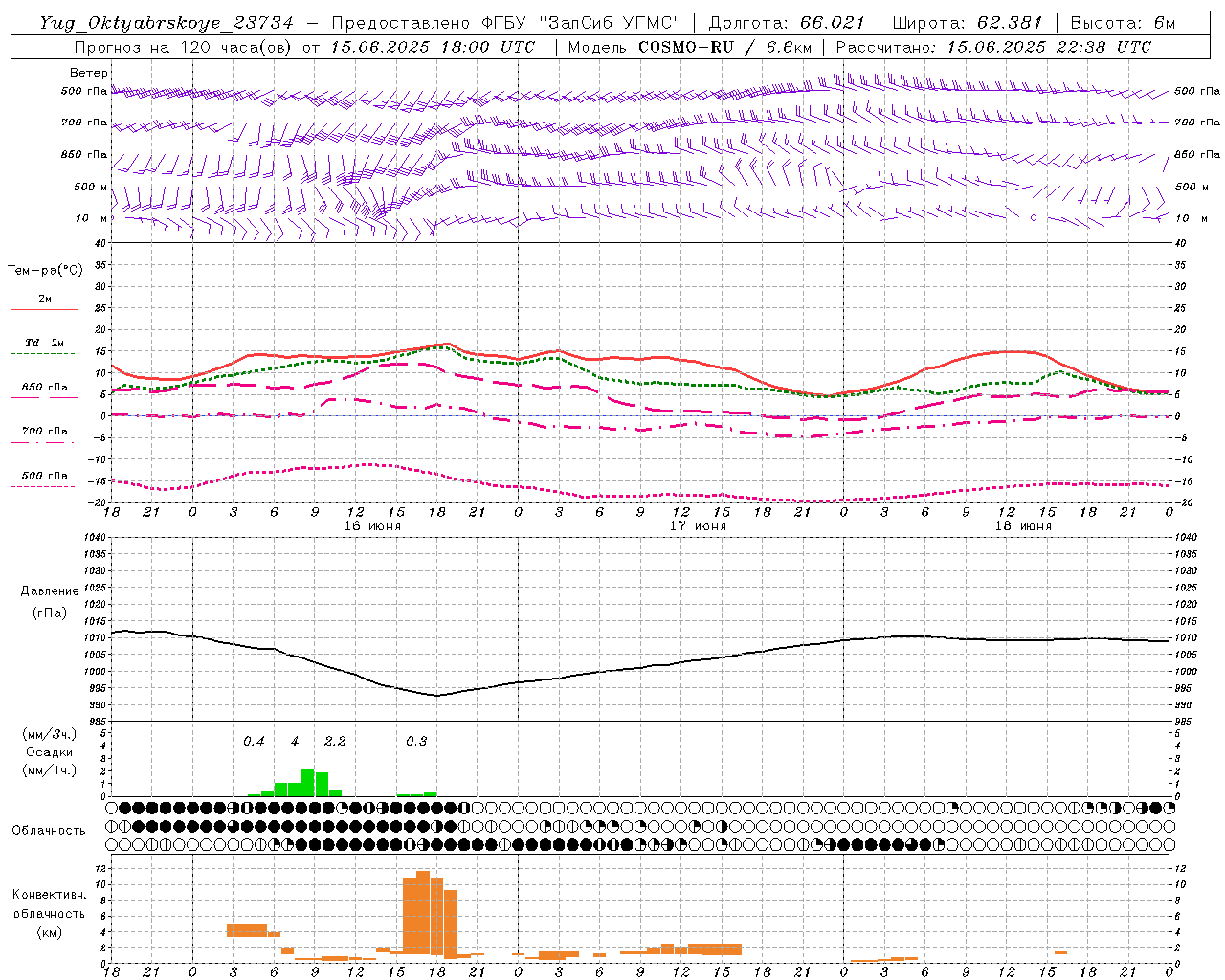
Task: Click the 18 июня date label
Action: click(x=1023, y=526)
